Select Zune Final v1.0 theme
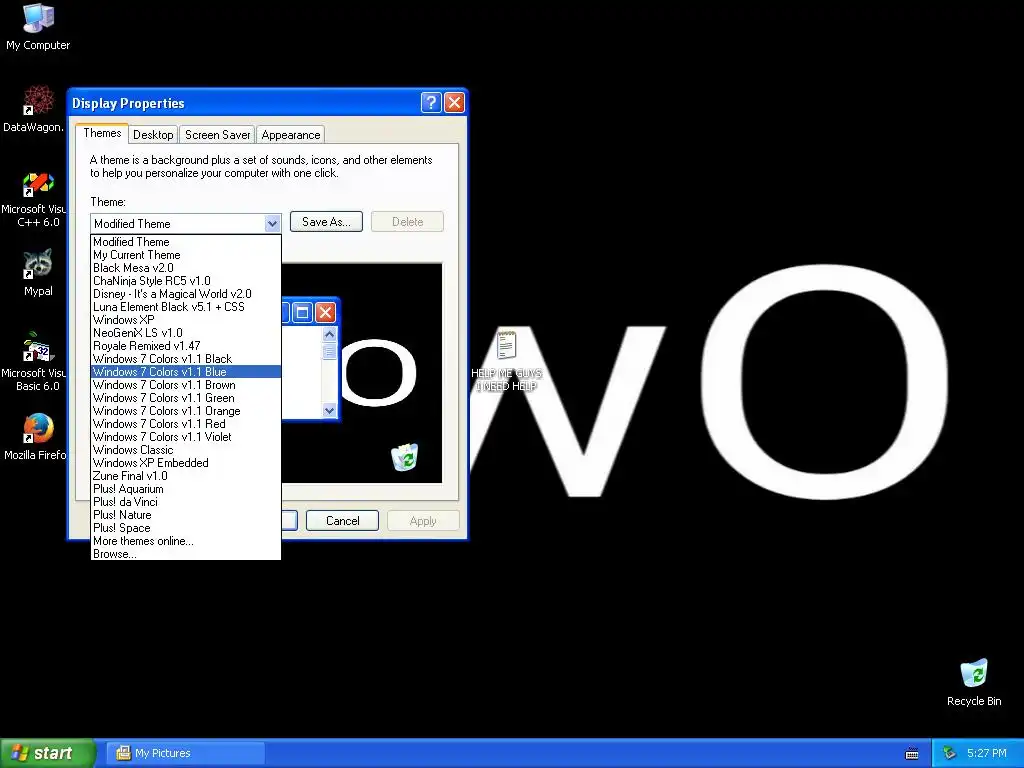The image size is (1024, 768). click(x=185, y=476)
